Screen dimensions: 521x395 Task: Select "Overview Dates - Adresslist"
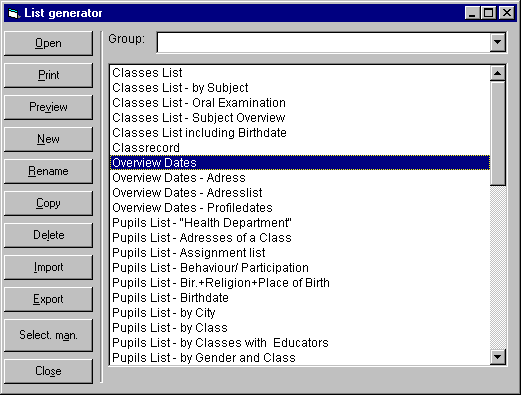coord(300,193)
